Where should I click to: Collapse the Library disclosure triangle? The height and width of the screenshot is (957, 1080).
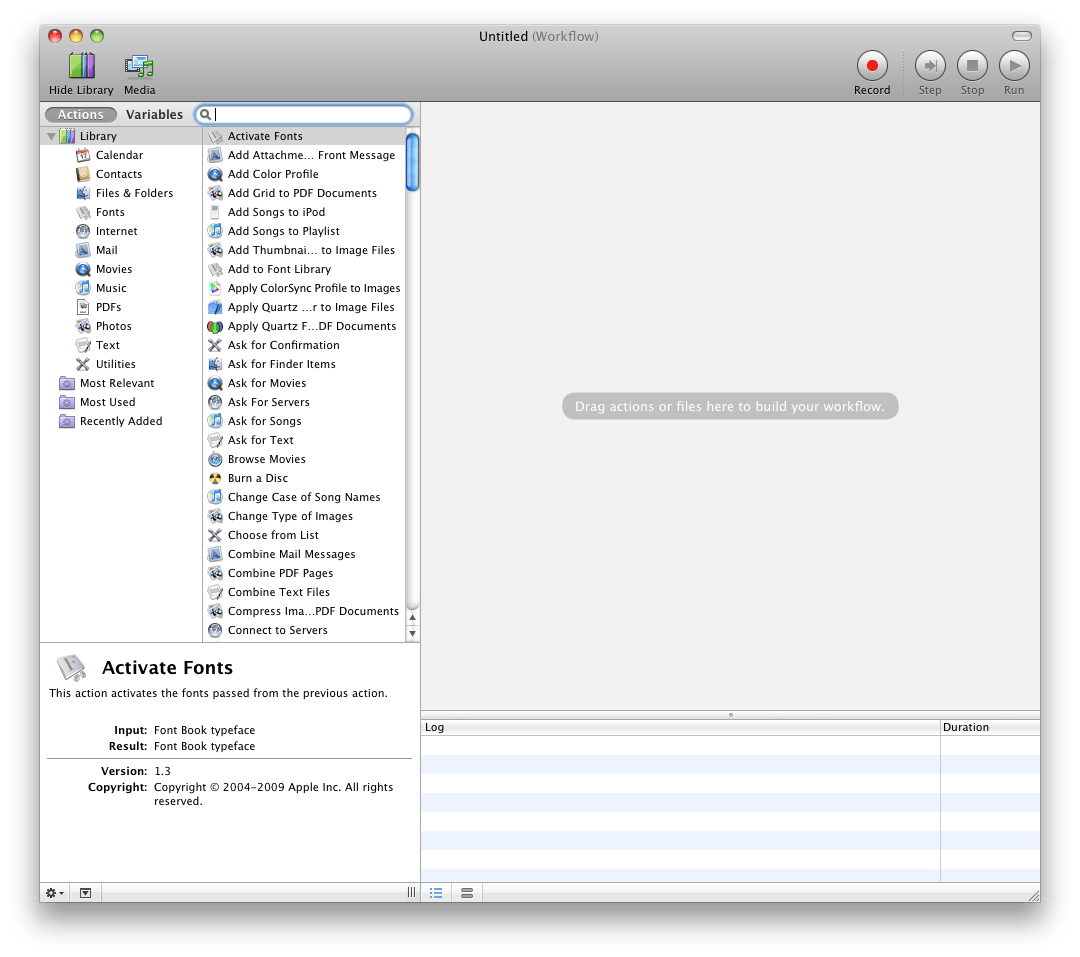click(x=52, y=136)
